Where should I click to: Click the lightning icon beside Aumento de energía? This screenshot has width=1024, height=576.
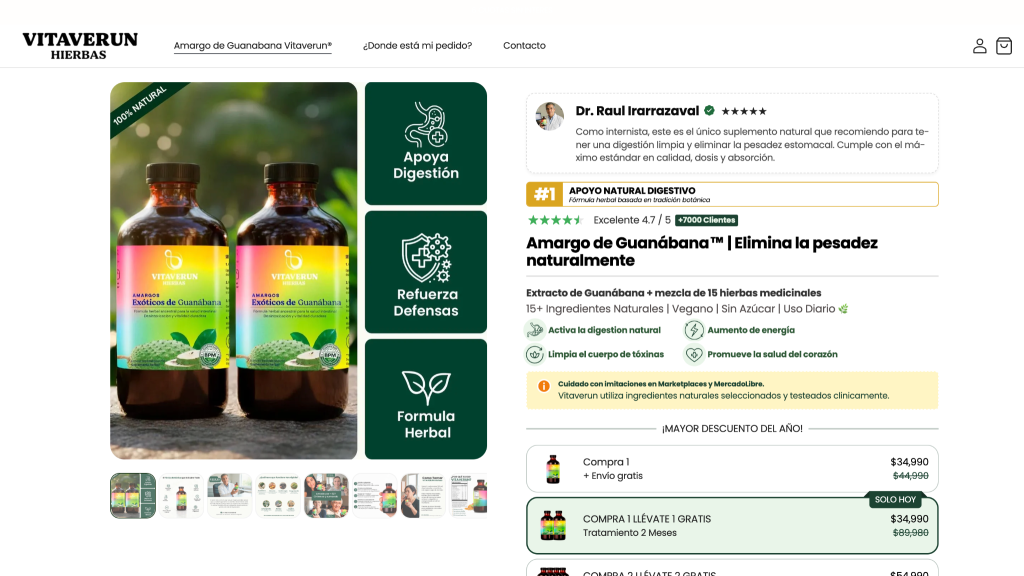[x=694, y=330]
